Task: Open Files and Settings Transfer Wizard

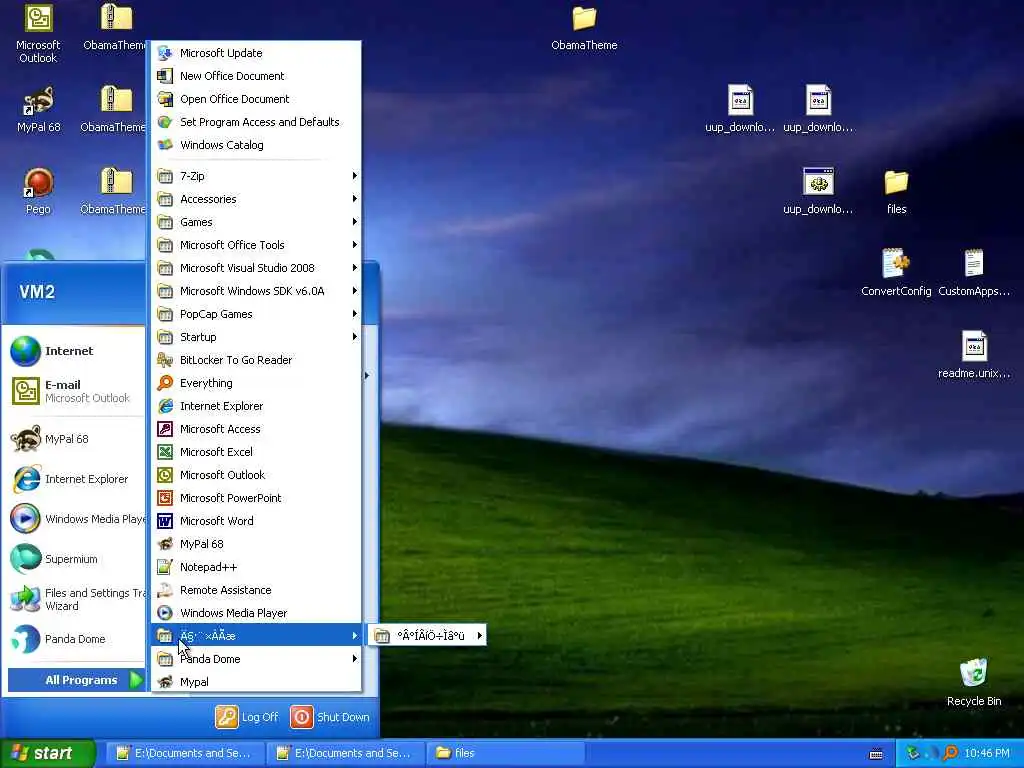Action: (x=75, y=599)
